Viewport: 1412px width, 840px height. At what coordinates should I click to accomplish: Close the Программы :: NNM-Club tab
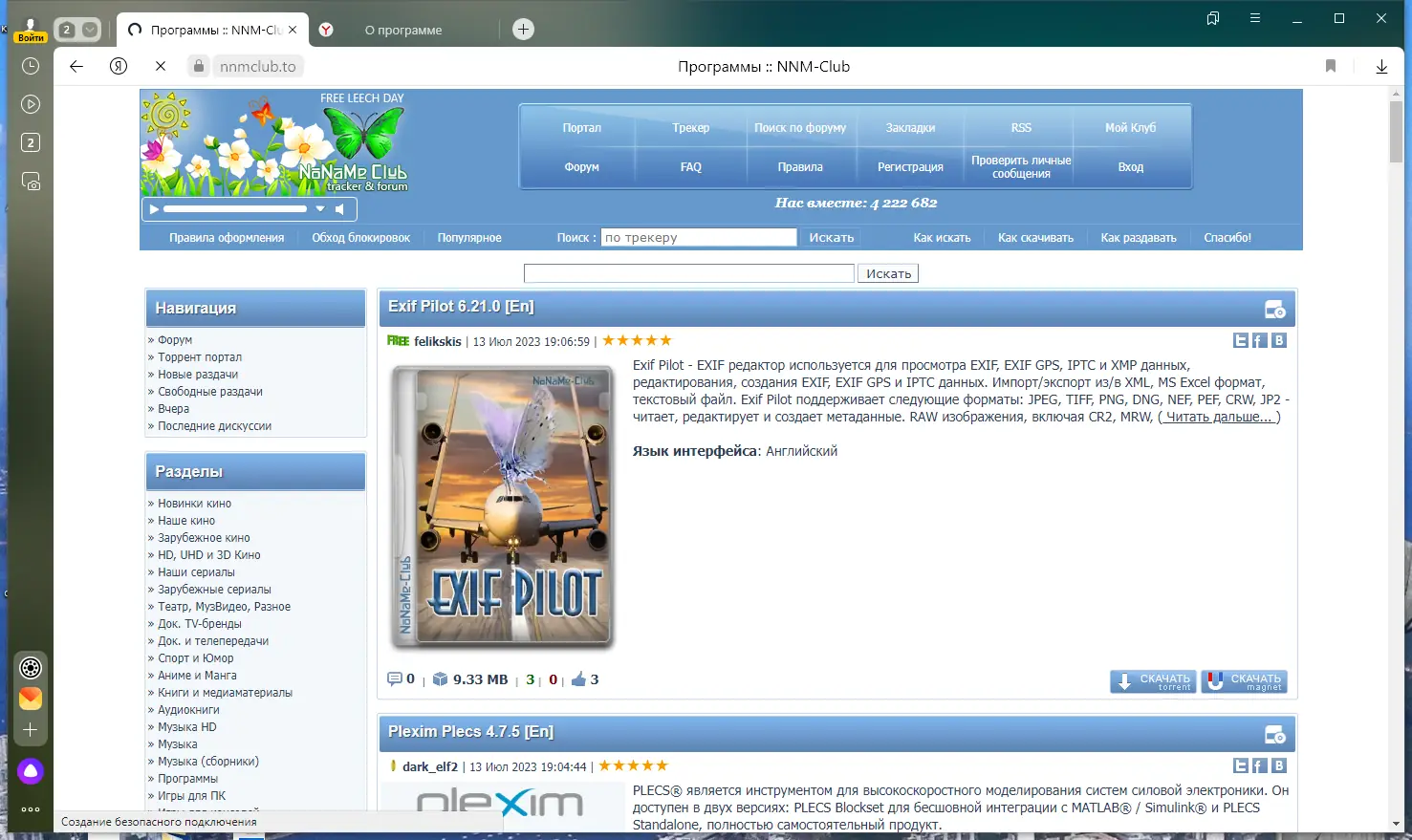293,30
